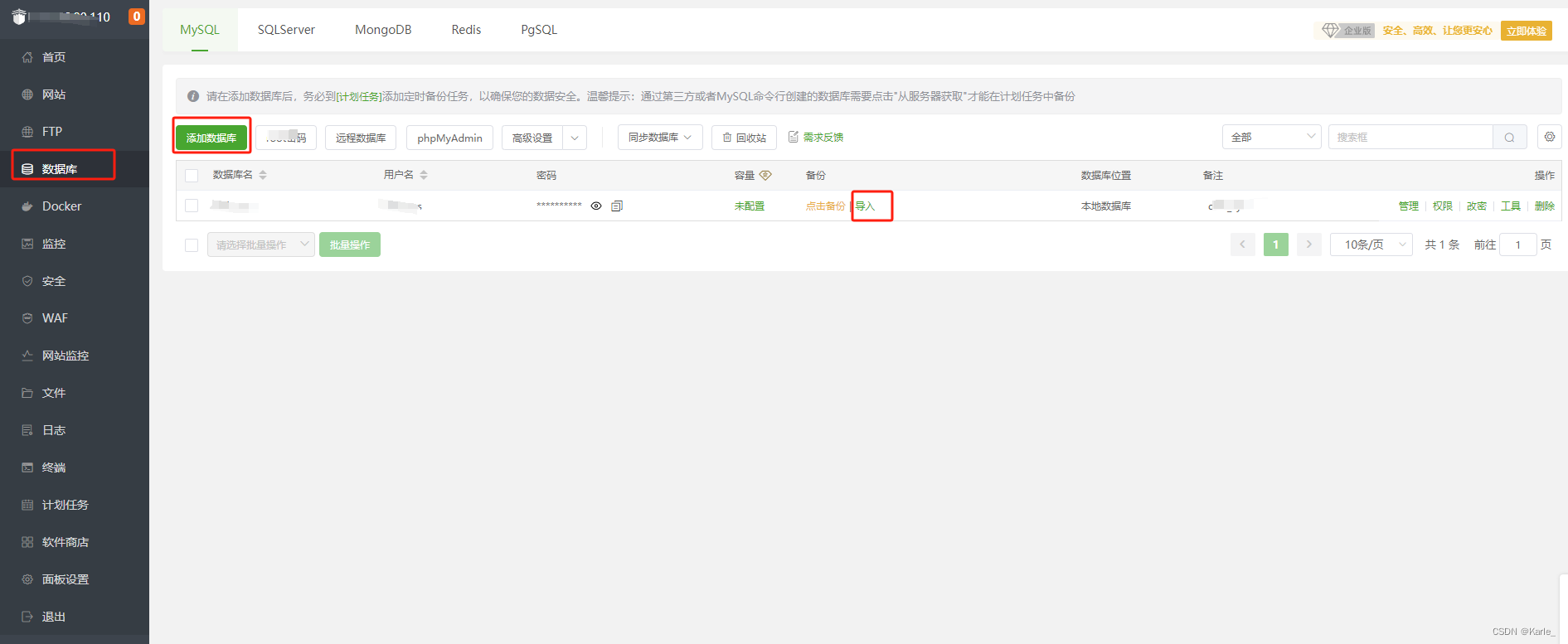Click page number 1

click(x=1276, y=245)
